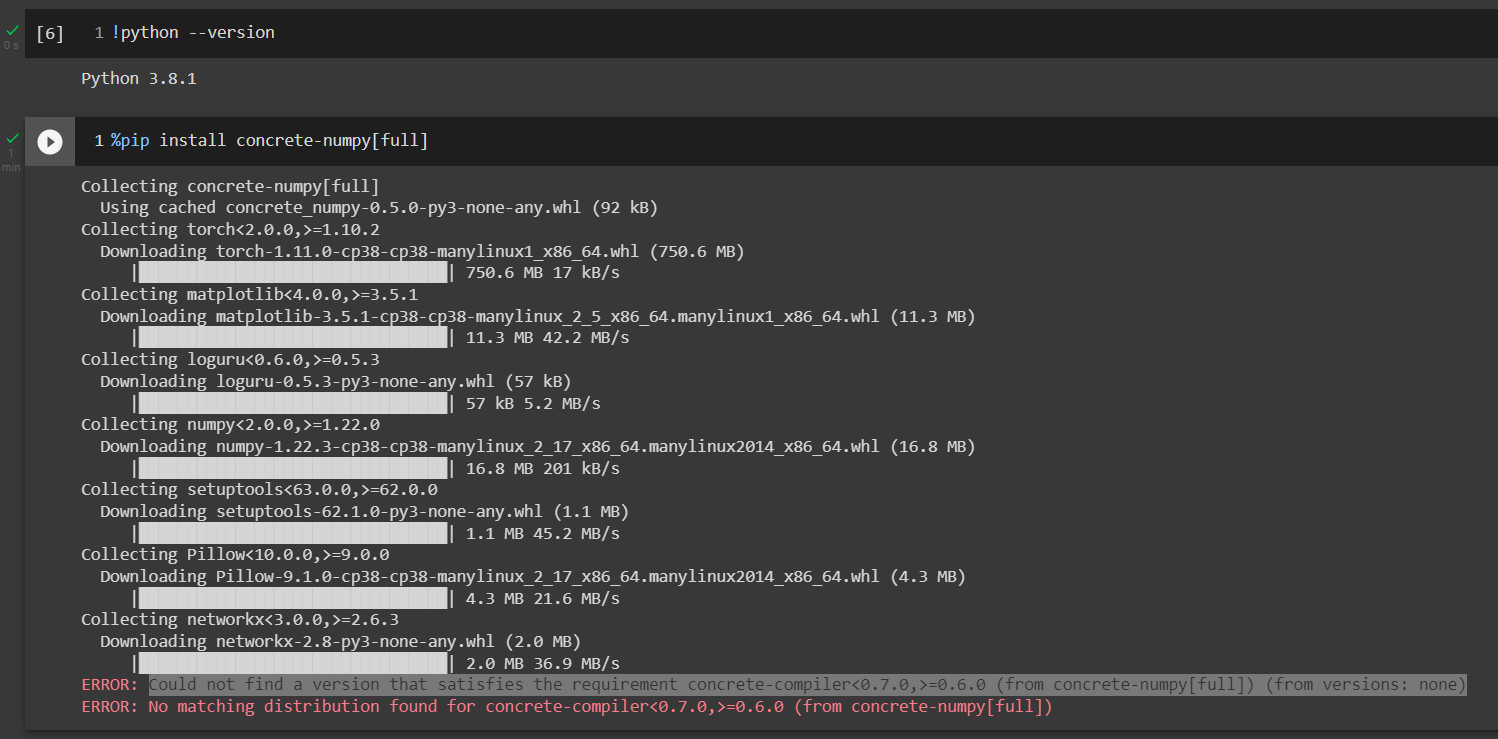Image resolution: width=1498 pixels, height=739 pixels.
Task: Click the green checkmark beside the pip install cell
Action: 12,138
